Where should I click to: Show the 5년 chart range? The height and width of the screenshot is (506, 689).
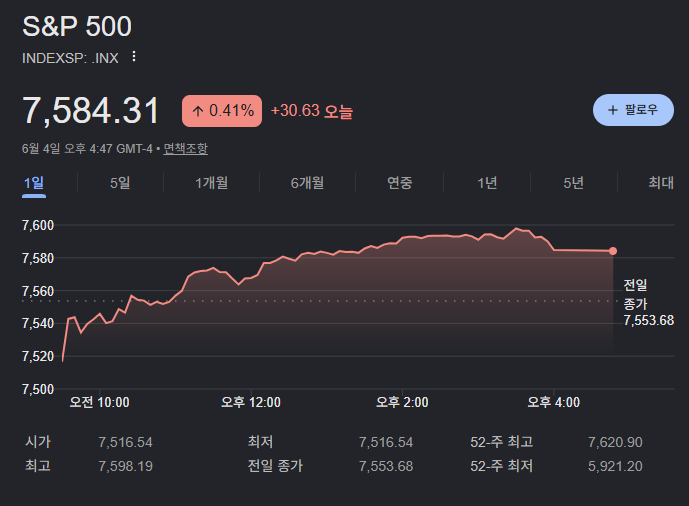coord(573,182)
